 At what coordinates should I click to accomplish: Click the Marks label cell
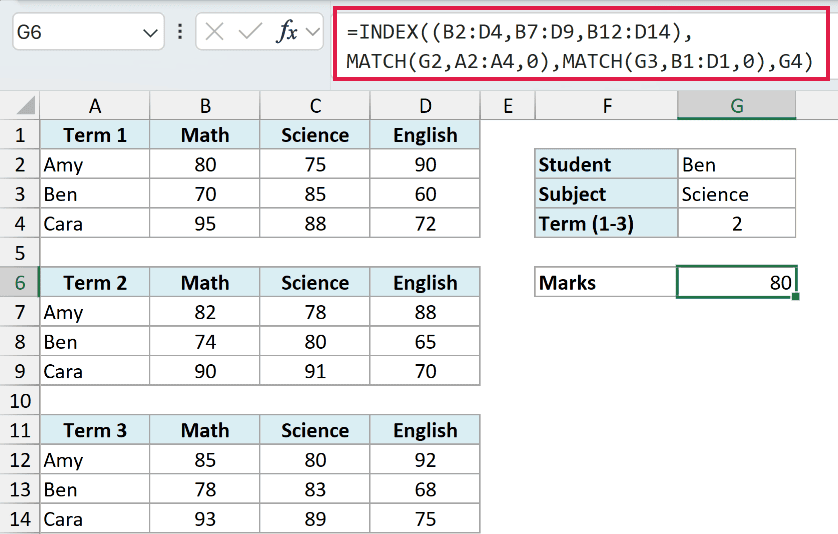(x=606, y=282)
